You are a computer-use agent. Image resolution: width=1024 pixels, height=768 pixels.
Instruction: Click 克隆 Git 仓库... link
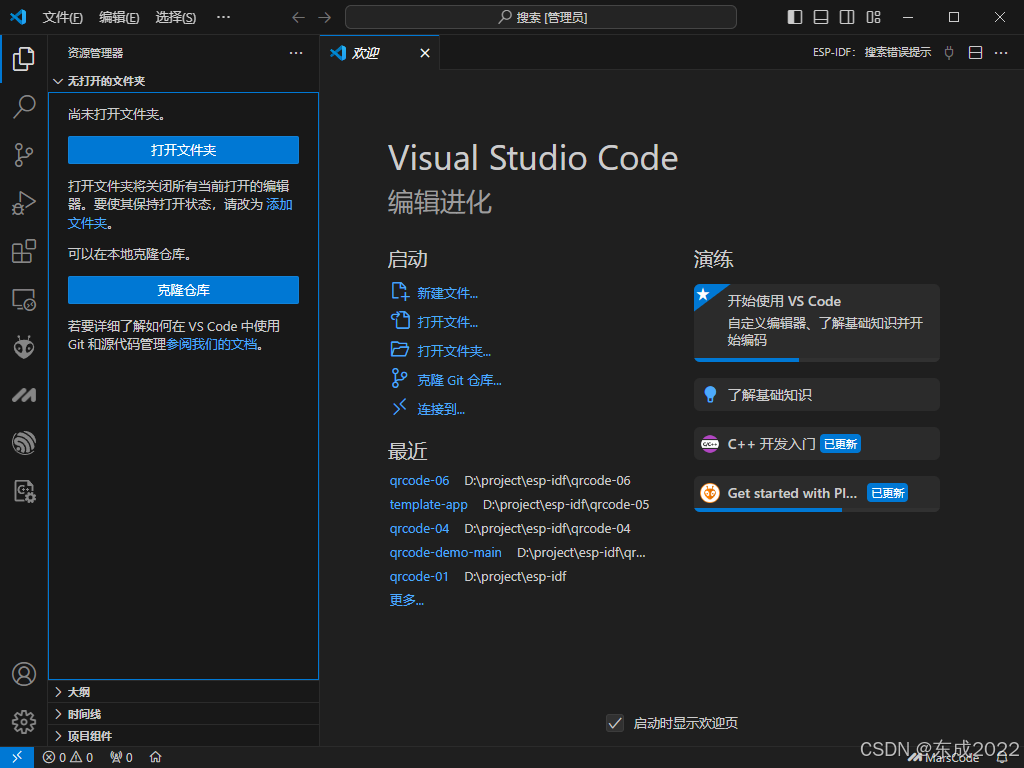tap(459, 380)
